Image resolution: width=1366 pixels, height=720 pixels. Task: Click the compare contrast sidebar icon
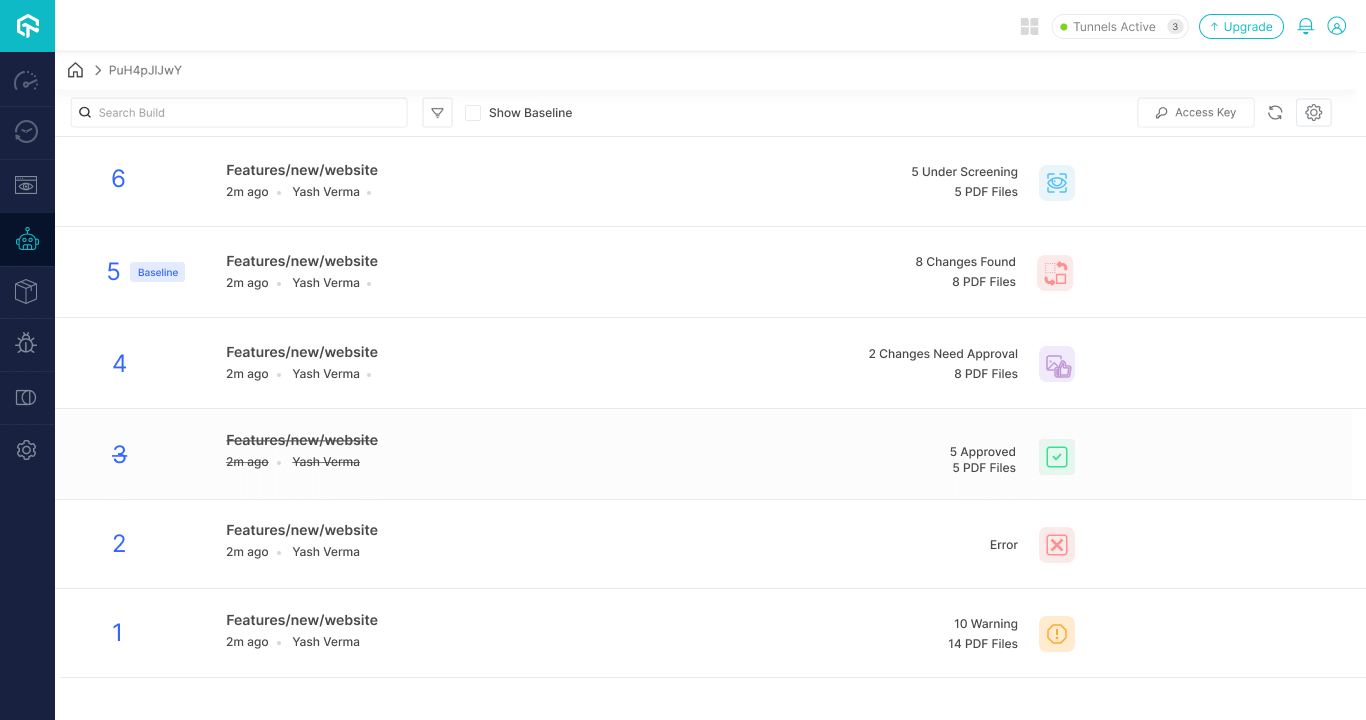pyautogui.click(x=26, y=397)
